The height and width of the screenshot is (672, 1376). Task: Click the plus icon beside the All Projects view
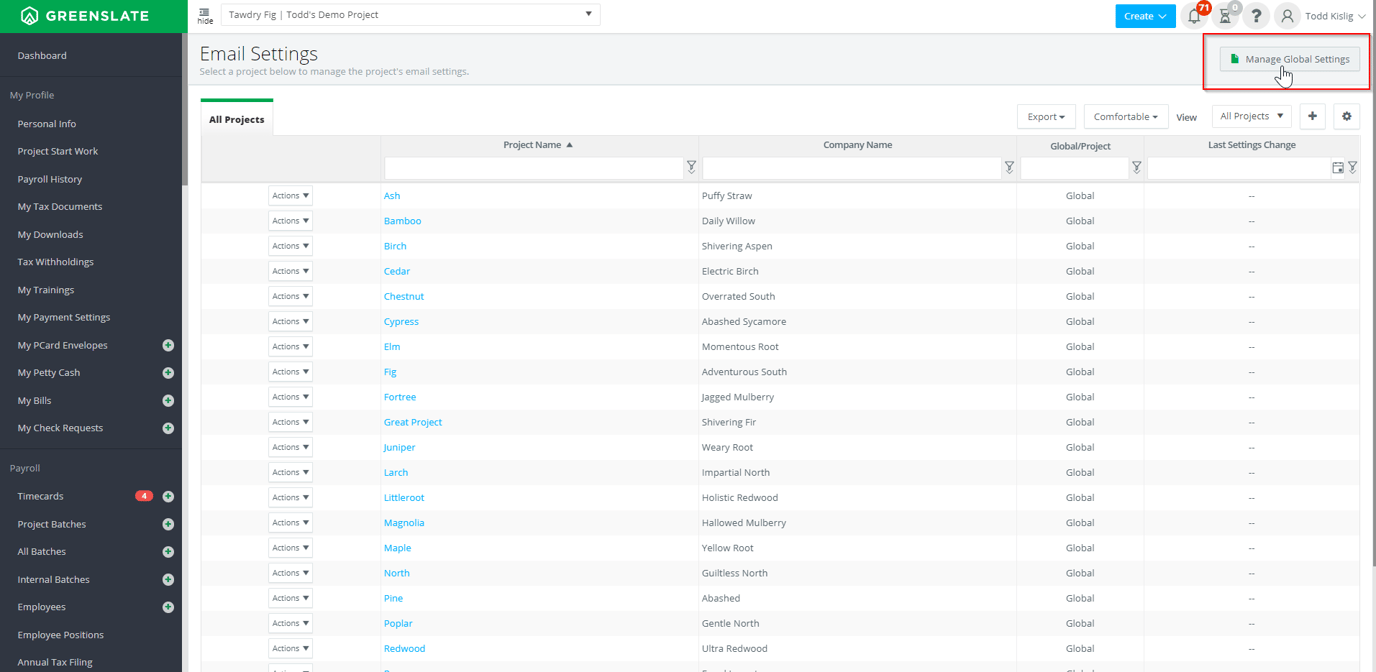[1312, 116]
